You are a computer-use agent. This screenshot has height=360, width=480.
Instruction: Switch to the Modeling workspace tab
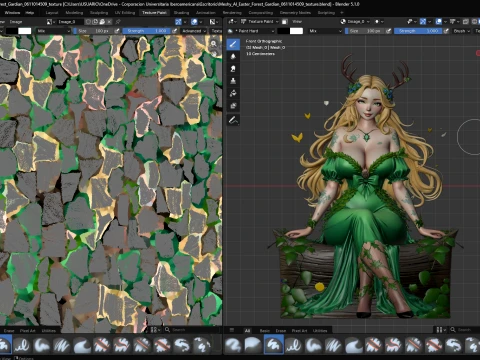(x=74, y=13)
